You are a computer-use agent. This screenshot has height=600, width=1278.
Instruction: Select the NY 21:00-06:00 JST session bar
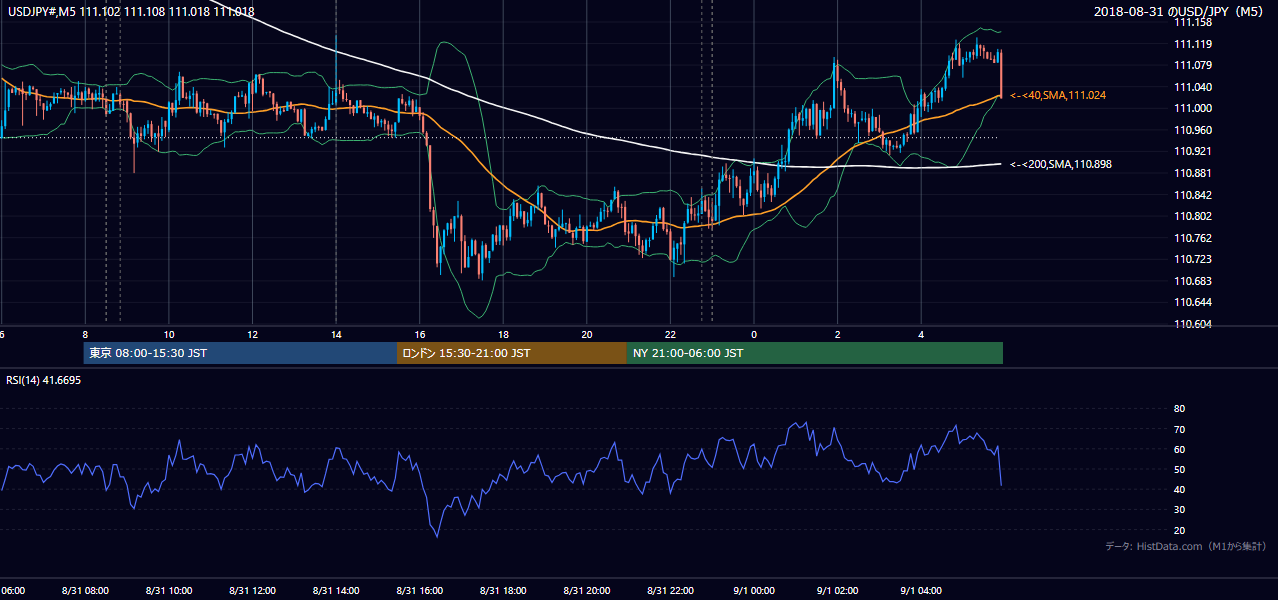point(815,353)
